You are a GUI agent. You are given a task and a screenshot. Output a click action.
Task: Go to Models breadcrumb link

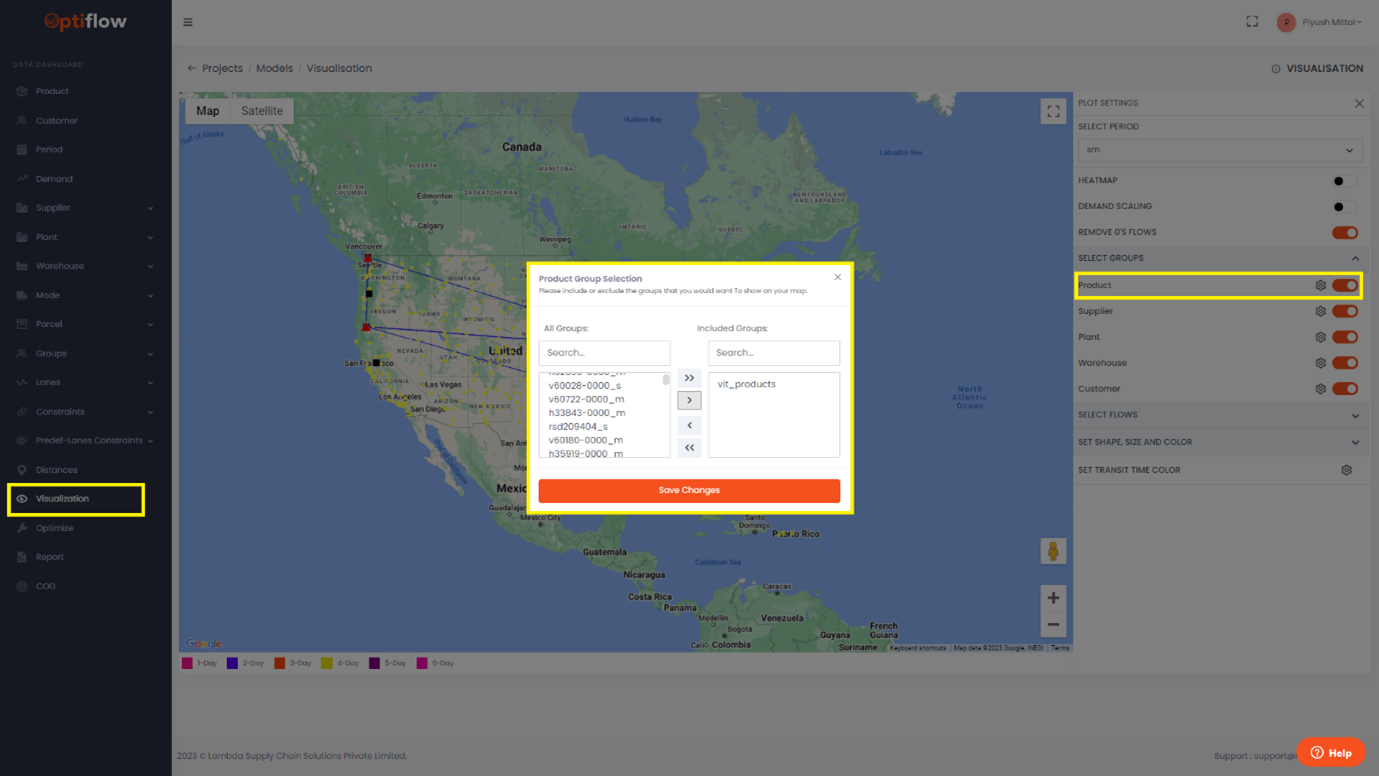(274, 68)
